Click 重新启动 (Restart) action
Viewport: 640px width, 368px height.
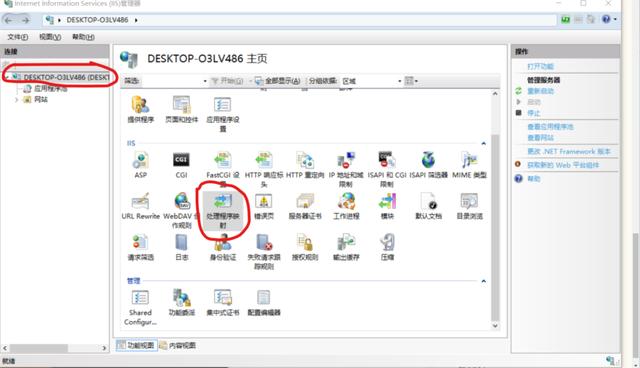click(x=540, y=91)
